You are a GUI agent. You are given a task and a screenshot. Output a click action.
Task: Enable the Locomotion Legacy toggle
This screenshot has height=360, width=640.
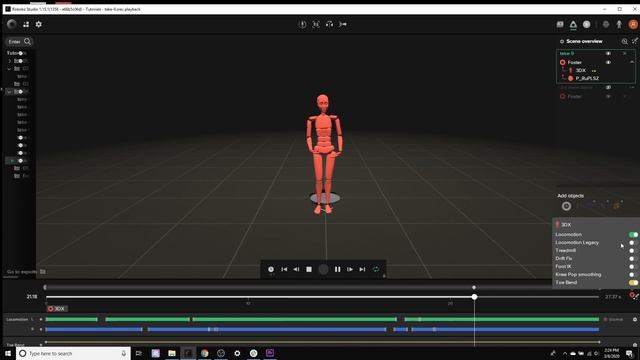(x=633, y=242)
